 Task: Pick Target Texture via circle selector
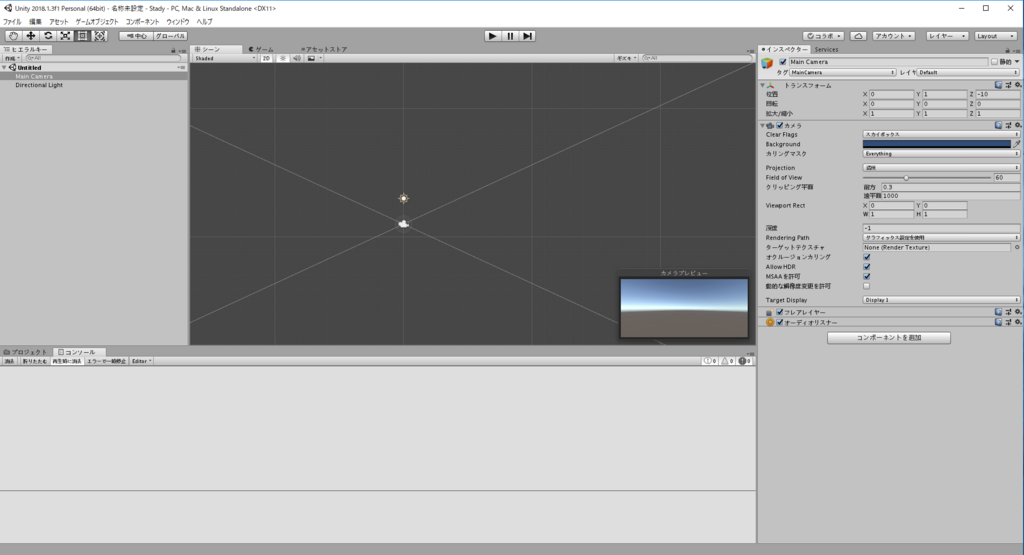pyautogui.click(x=1017, y=247)
